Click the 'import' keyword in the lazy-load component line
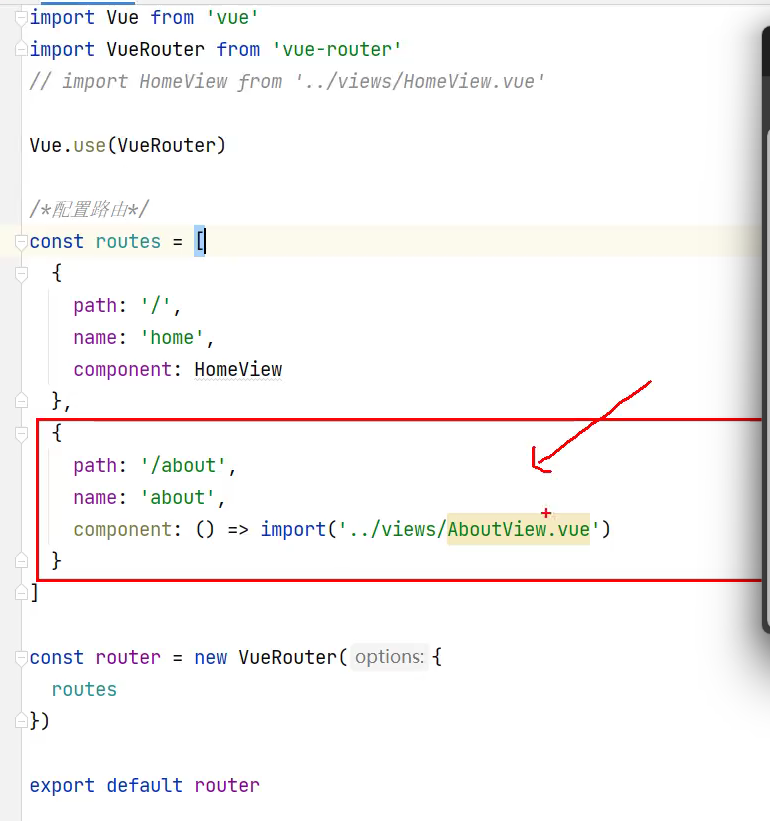Viewport: 770px width, 821px height. click(x=293, y=529)
